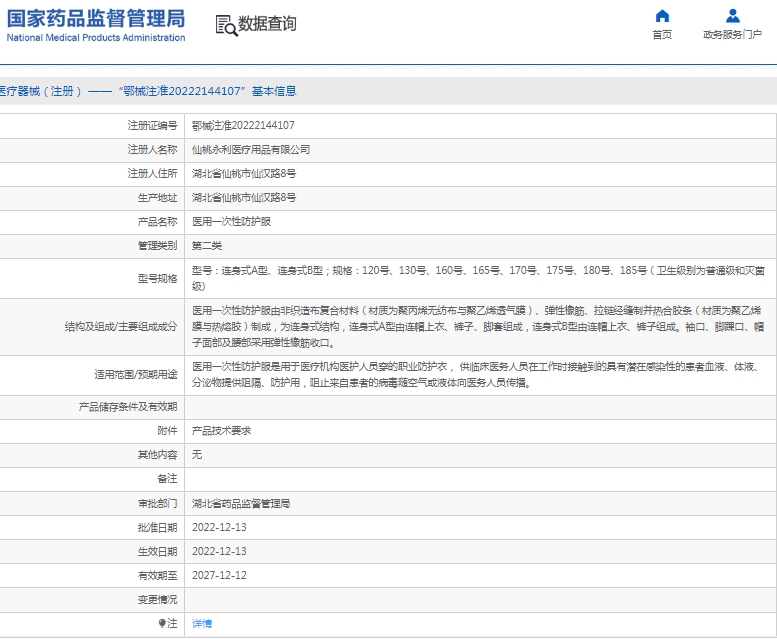
Task: Click the 有效期至 label
Action: [x=157, y=576]
